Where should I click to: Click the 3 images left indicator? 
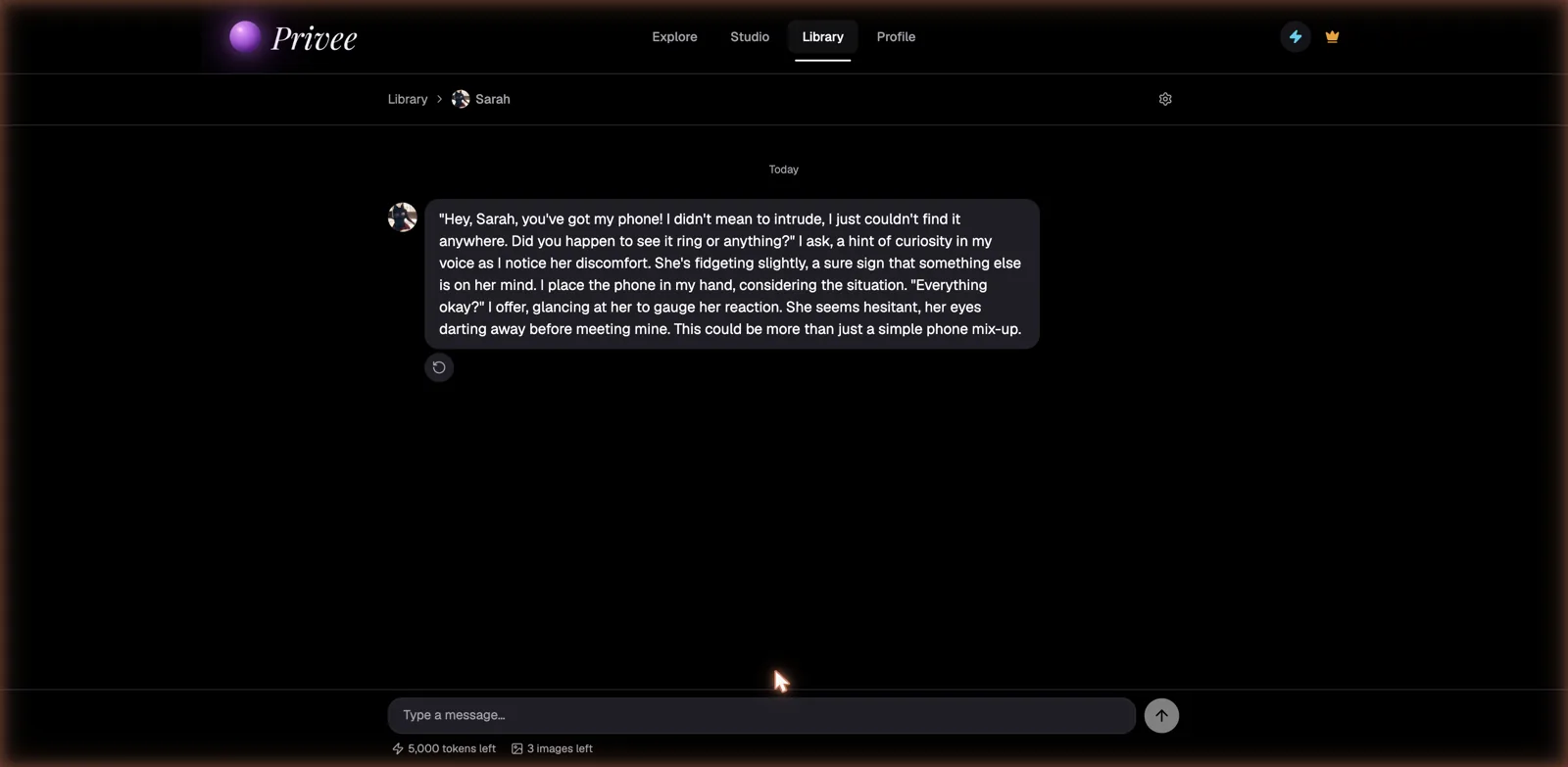pyautogui.click(x=552, y=748)
